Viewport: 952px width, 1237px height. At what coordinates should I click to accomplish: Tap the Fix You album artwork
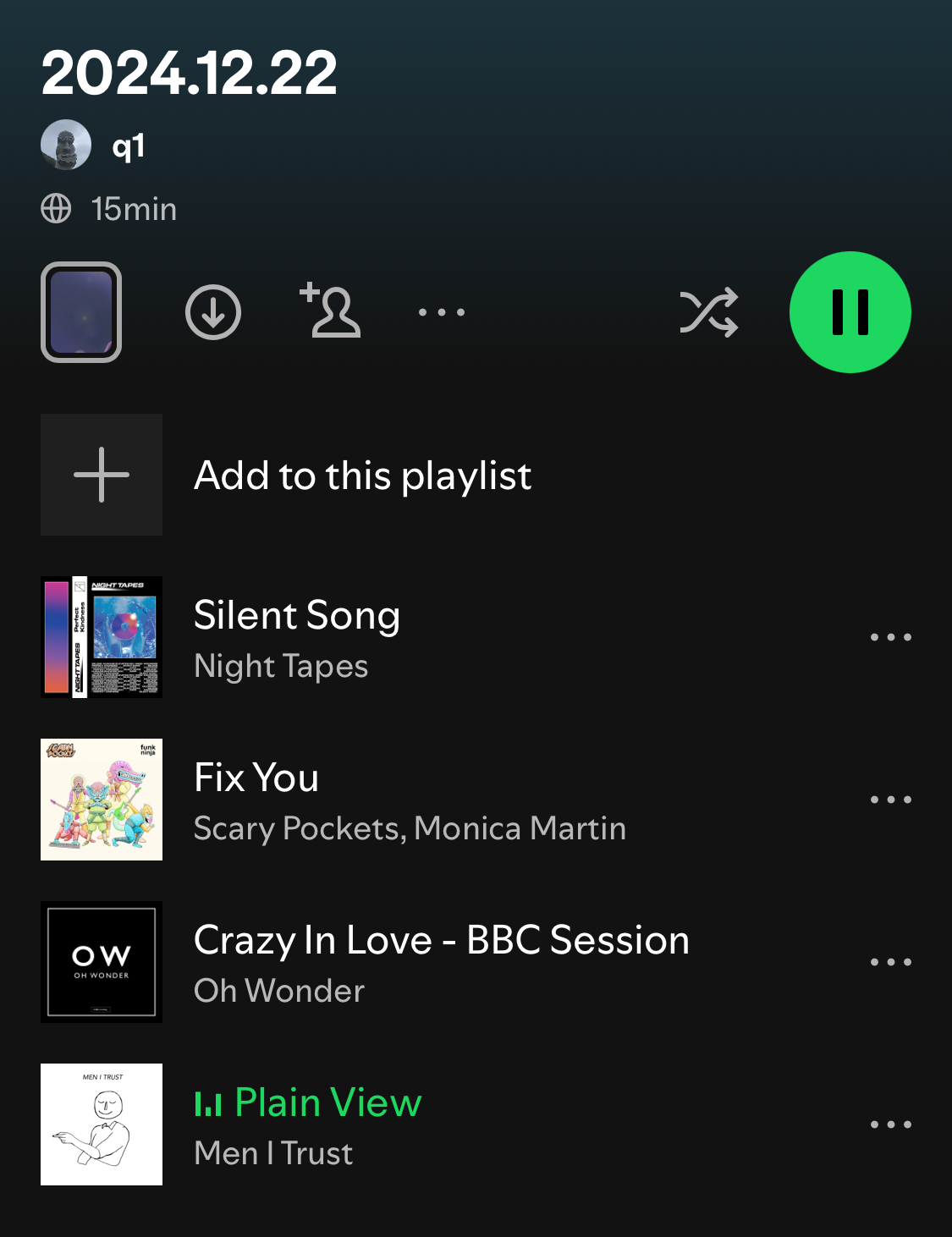102,800
